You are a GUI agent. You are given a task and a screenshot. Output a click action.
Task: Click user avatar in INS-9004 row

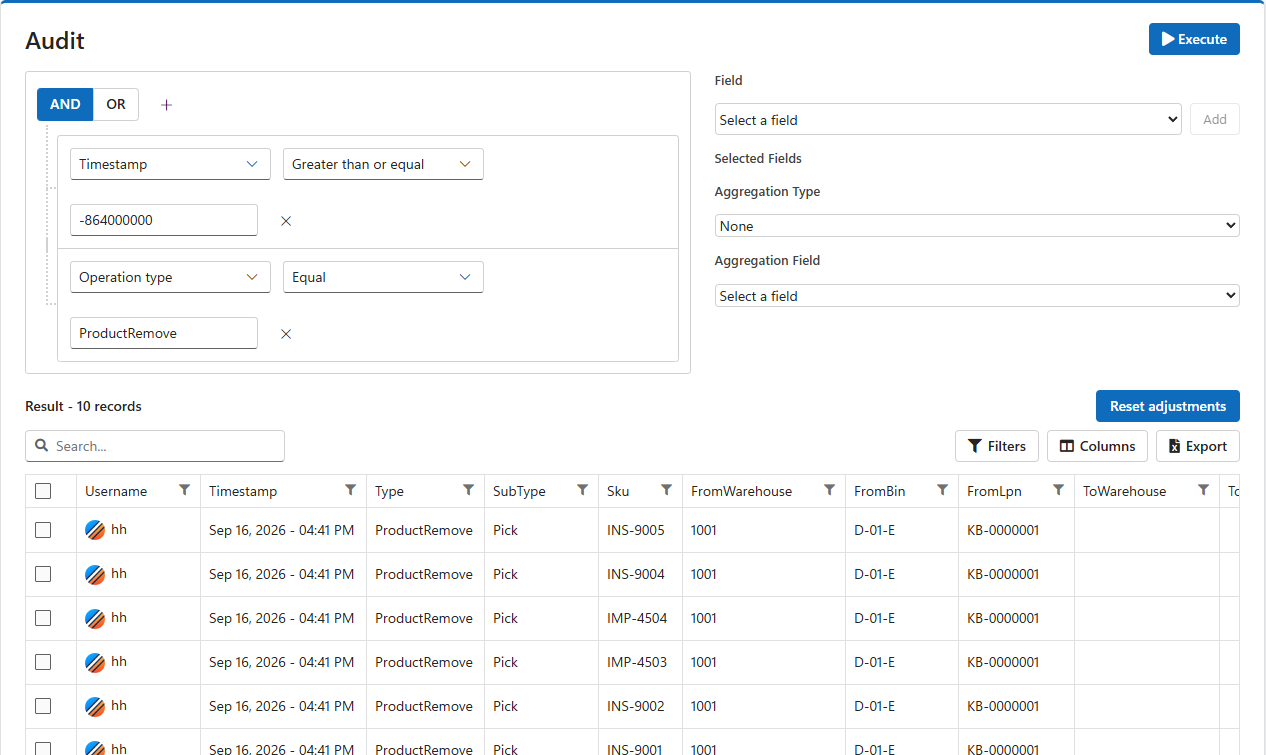pyautogui.click(x=95, y=575)
